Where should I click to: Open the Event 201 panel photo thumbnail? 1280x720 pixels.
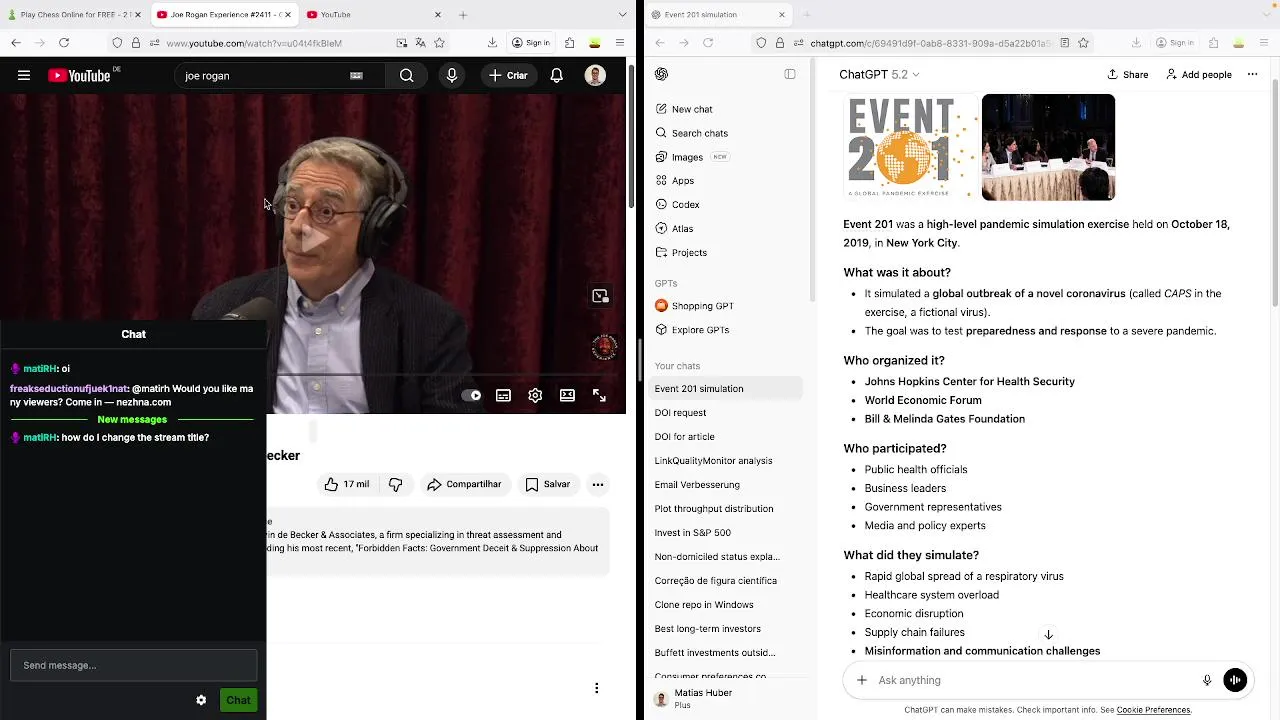pos(1048,147)
